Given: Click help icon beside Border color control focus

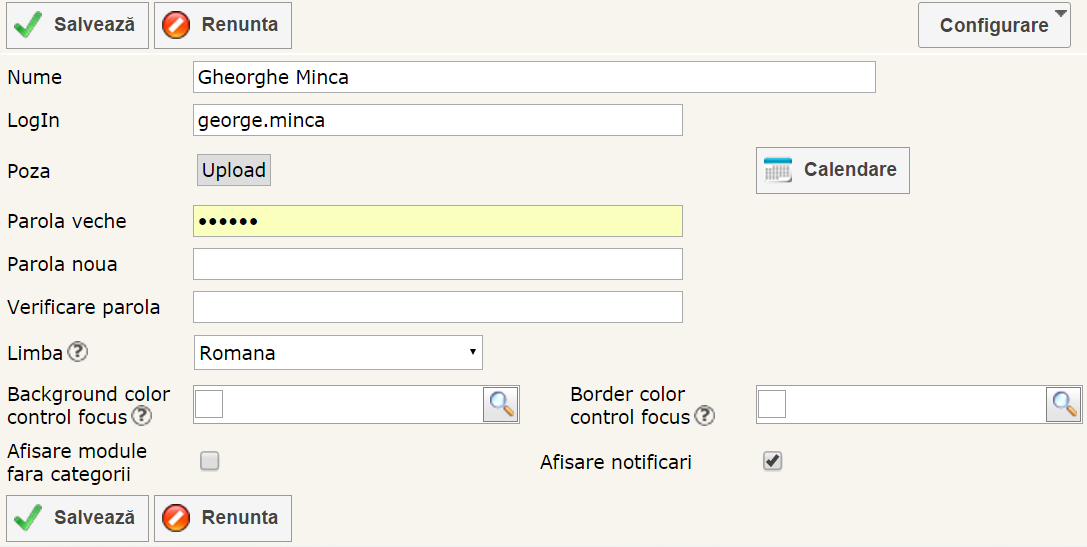Looking at the screenshot, I should pos(705,416).
